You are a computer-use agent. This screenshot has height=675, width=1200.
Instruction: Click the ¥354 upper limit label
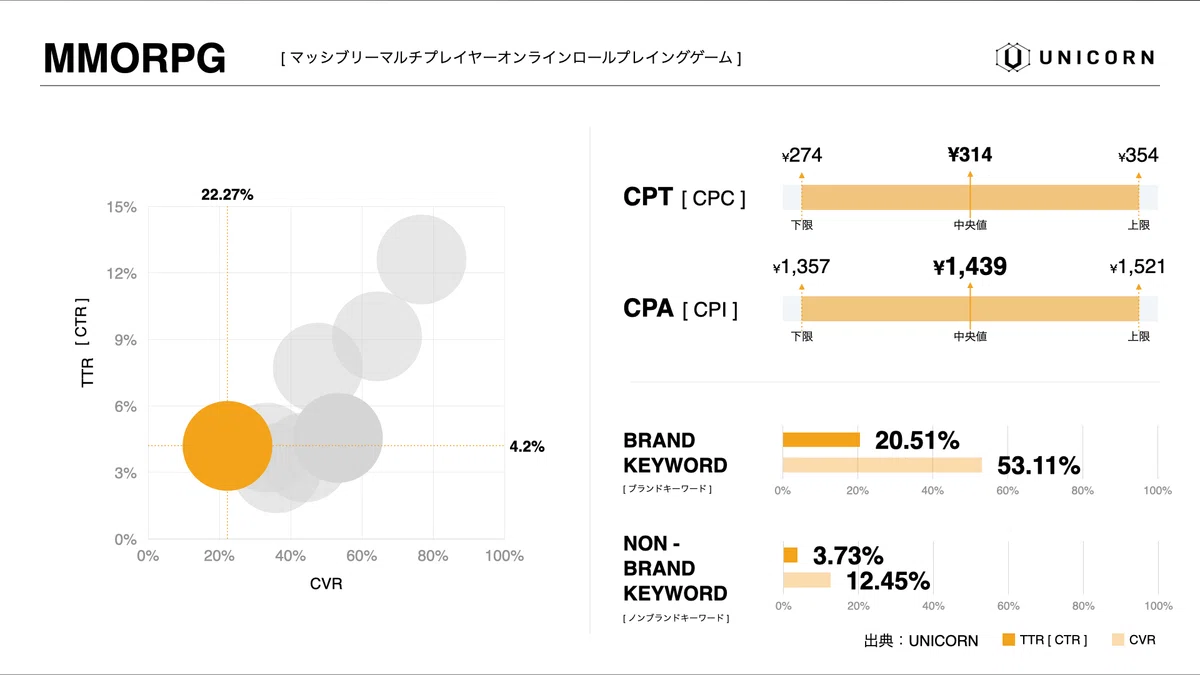pyautogui.click(x=1138, y=155)
